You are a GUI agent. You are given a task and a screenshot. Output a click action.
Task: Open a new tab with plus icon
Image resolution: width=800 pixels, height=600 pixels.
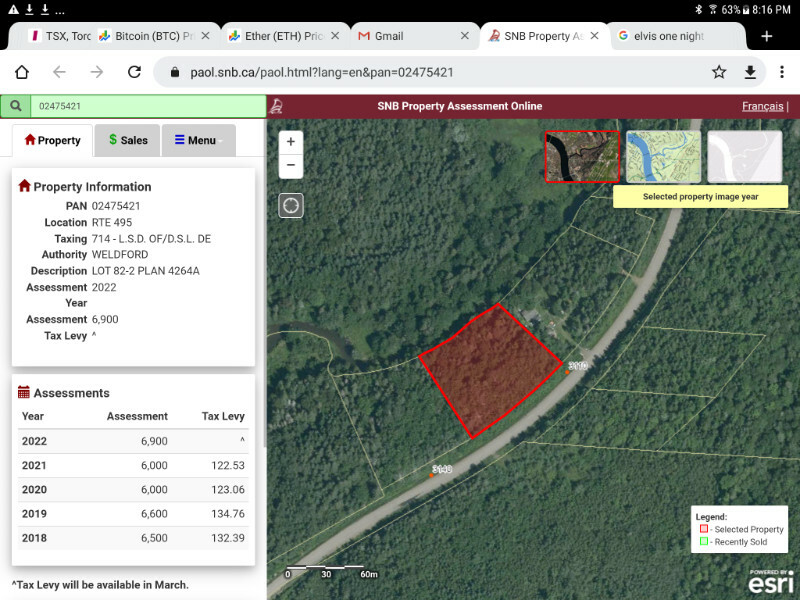point(766,36)
